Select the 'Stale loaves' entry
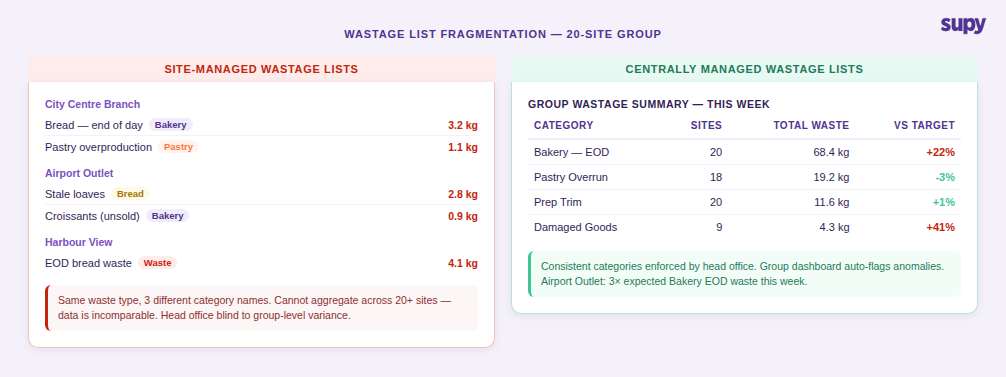 [x=74, y=194]
